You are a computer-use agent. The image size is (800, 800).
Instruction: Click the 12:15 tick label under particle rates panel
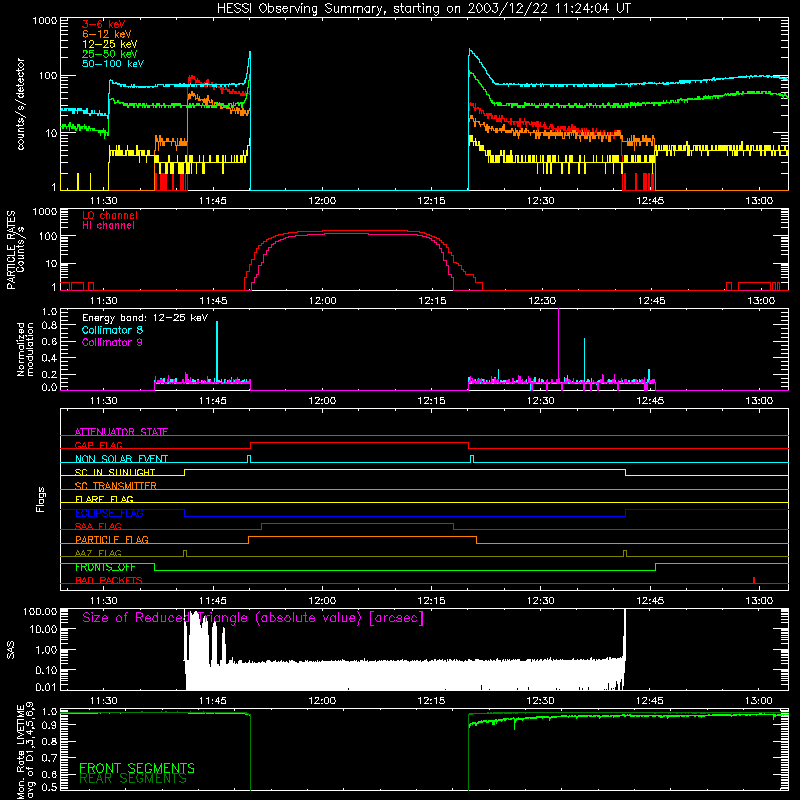coord(432,301)
